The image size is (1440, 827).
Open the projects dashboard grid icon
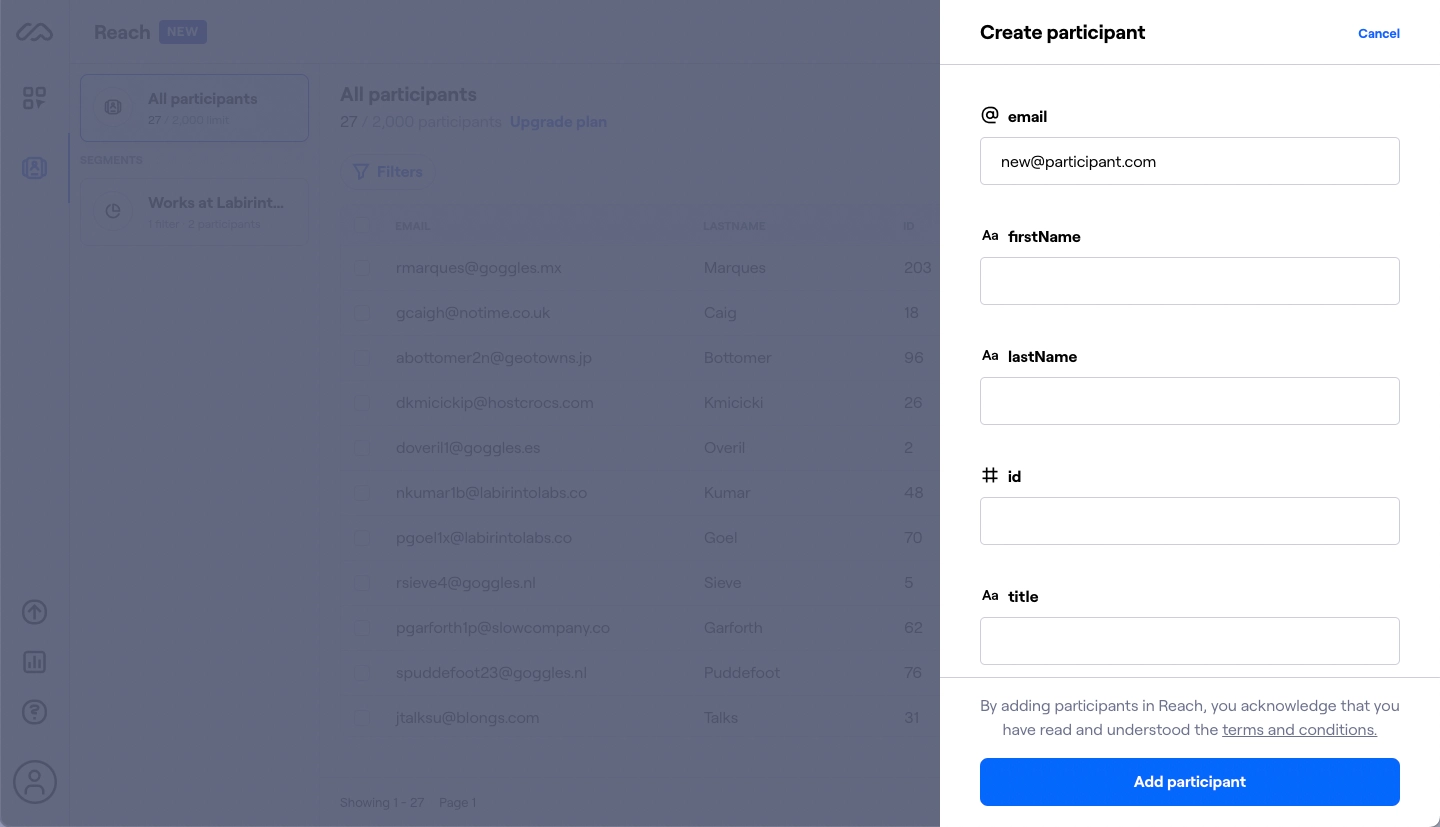pyautogui.click(x=34, y=98)
